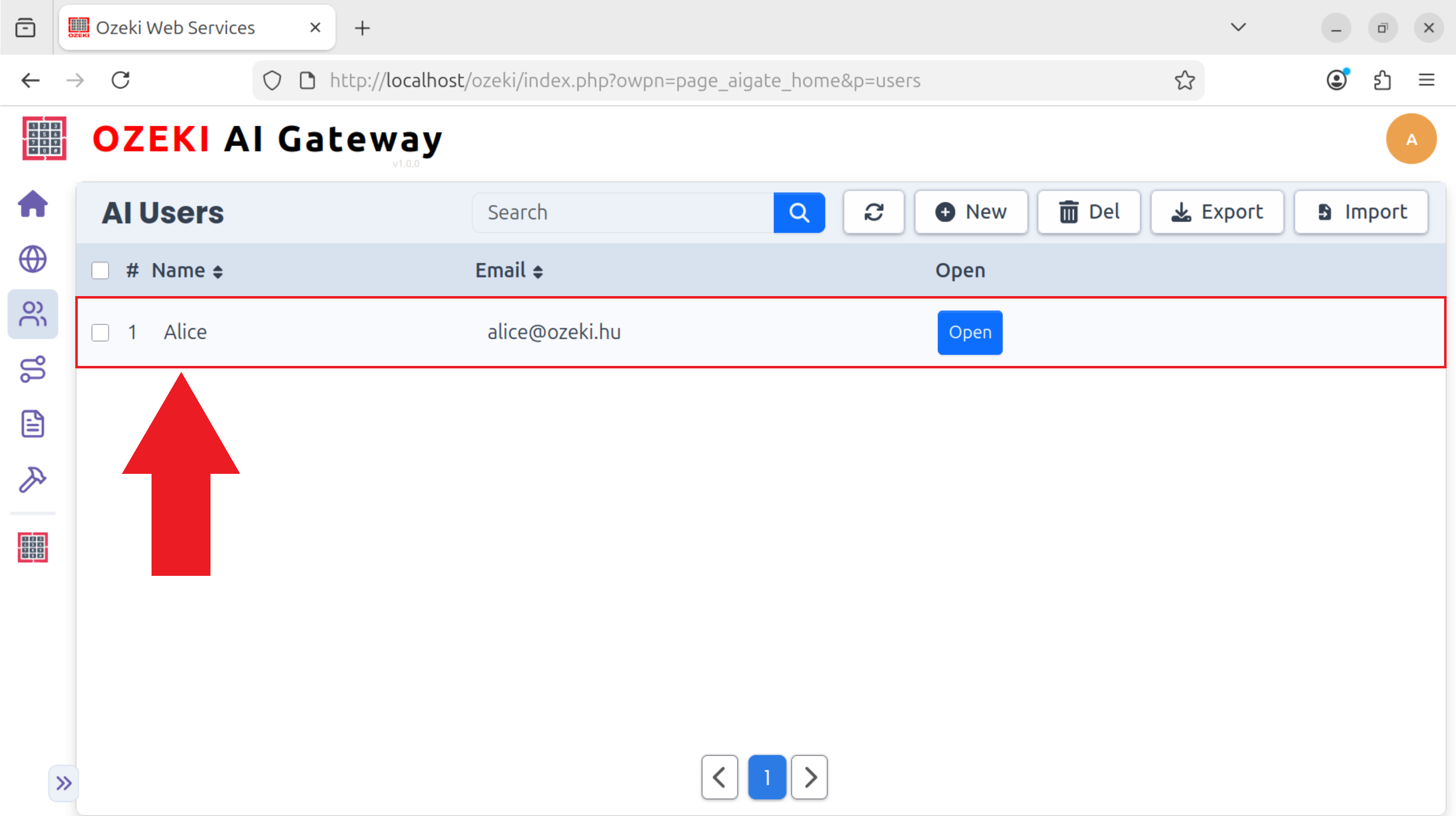Image resolution: width=1456 pixels, height=816 pixels.
Task: Open Alice's user profile
Action: pos(969,332)
